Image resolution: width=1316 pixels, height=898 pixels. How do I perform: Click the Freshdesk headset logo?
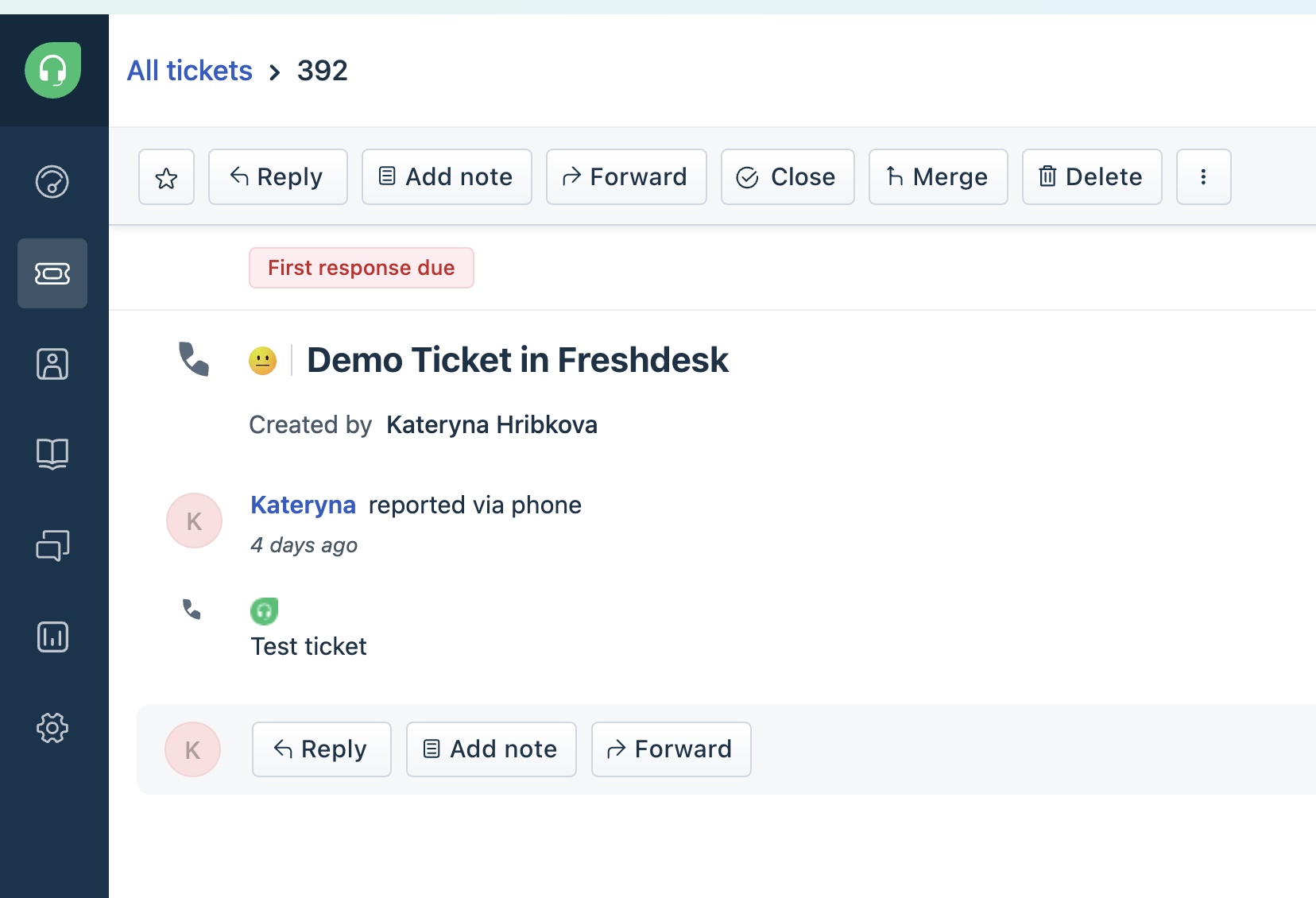(x=52, y=70)
